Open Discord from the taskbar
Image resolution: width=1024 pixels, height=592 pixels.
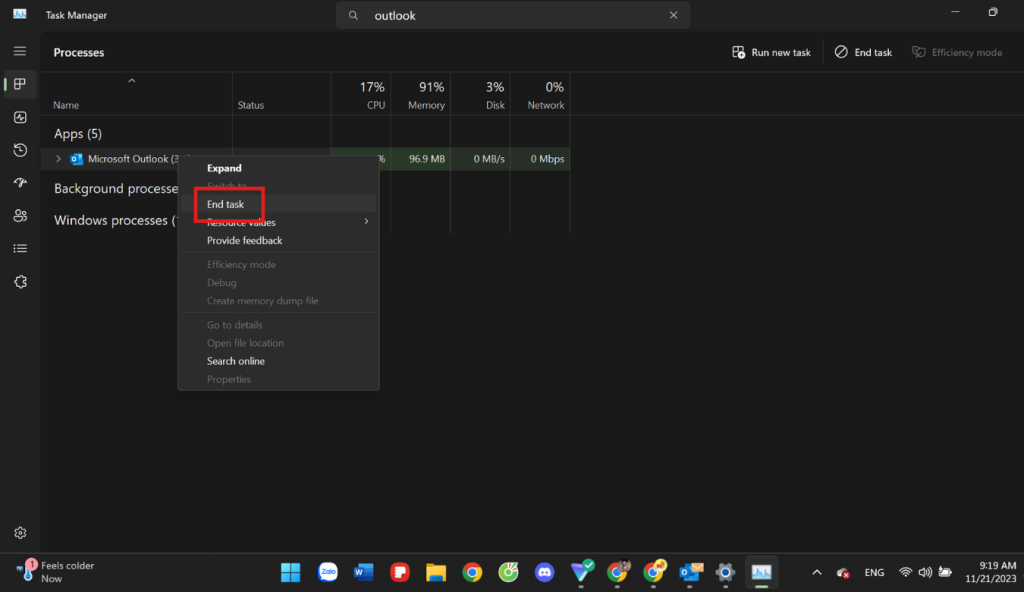(x=545, y=572)
